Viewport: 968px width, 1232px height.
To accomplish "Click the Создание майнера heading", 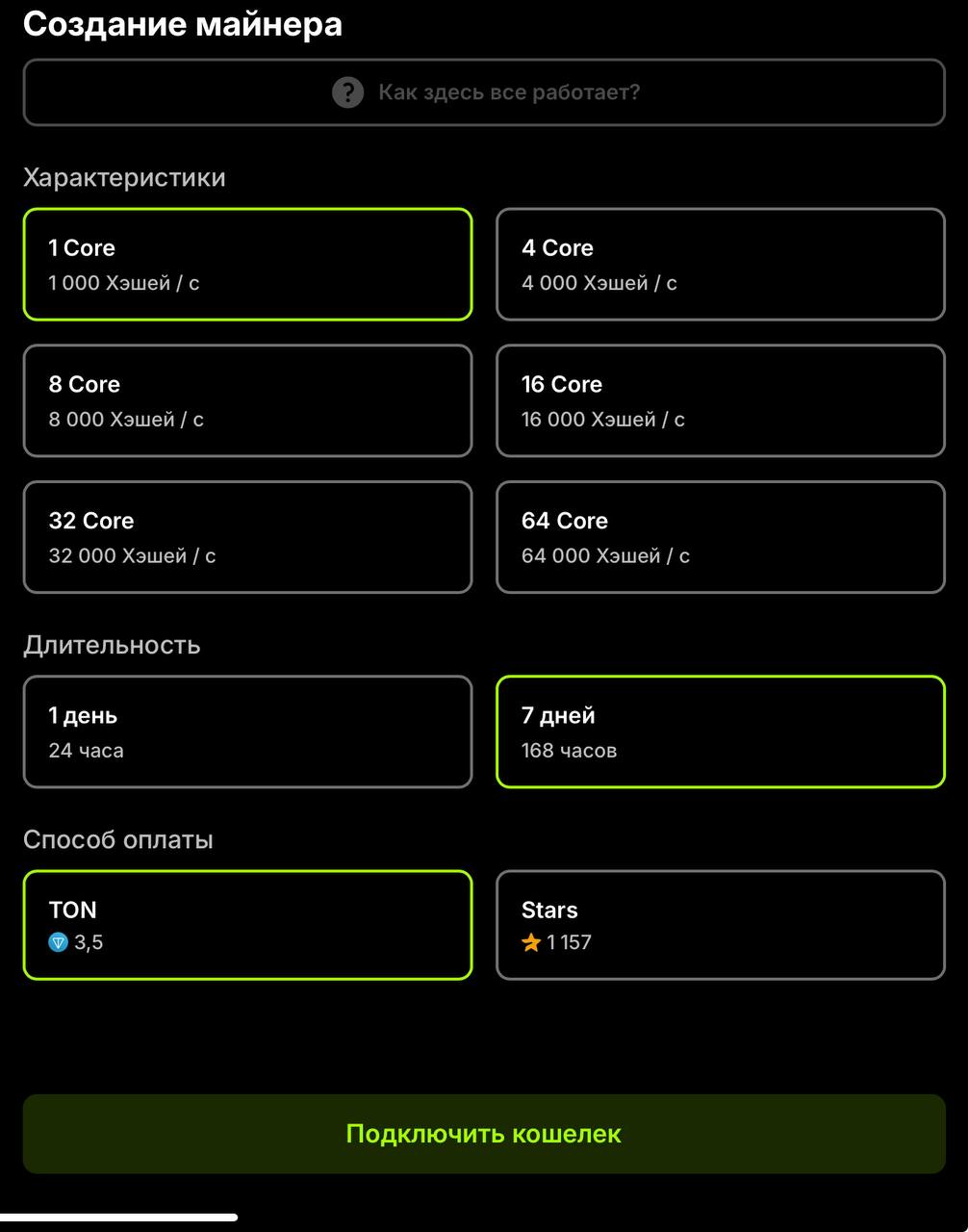I will (183, 23).
